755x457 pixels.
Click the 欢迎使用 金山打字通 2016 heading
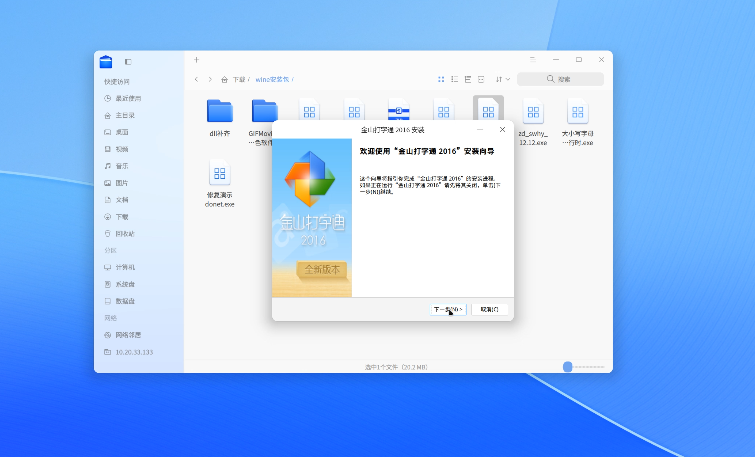(427, 151)
